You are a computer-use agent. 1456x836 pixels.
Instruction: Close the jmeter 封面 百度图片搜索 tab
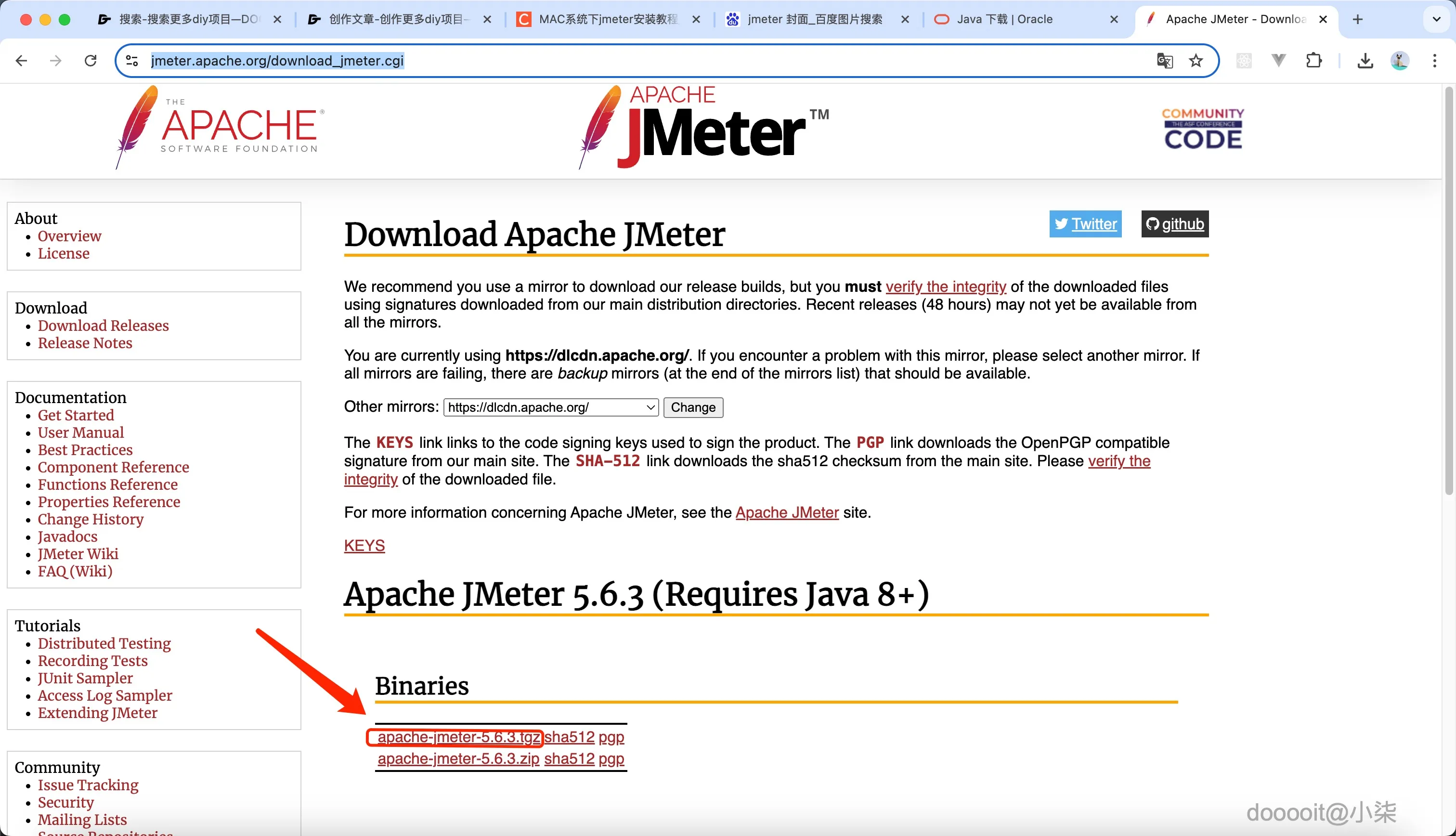coord(905,20)
